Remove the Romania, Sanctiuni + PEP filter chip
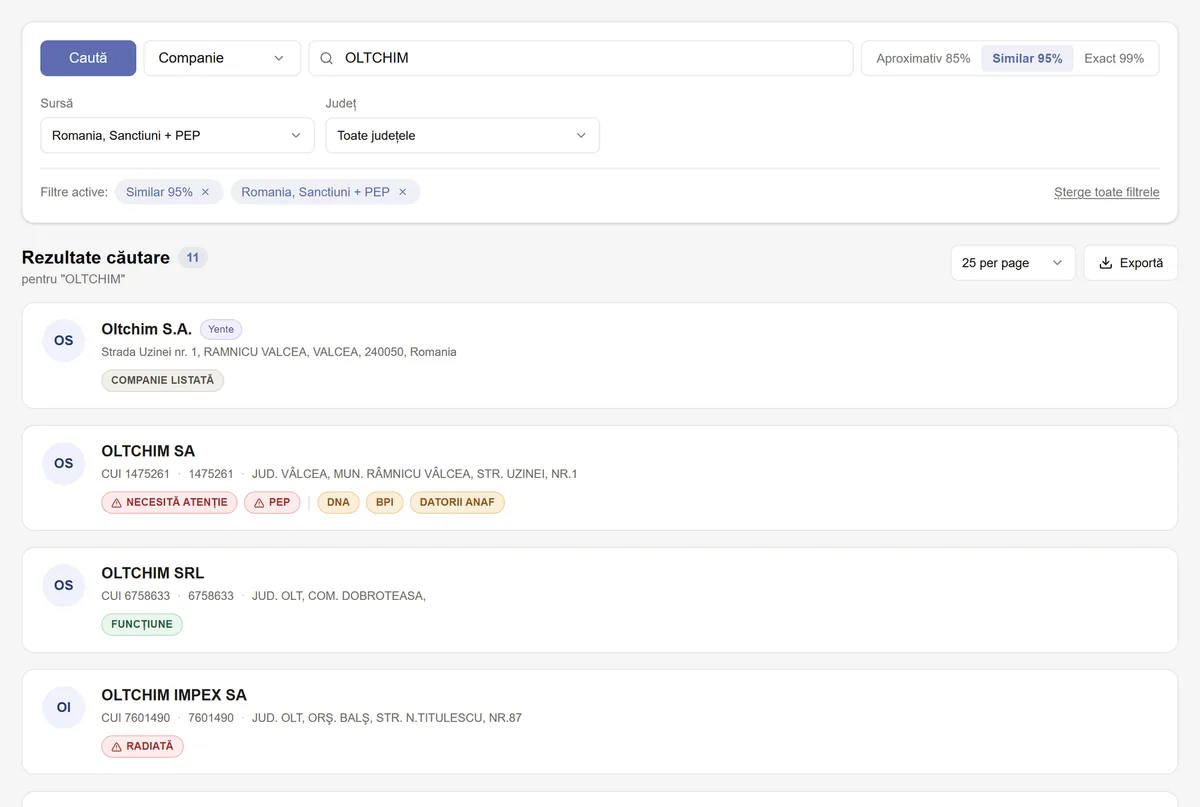The height and width of the screenshot is (807, 1200). [x=403, y=192]
